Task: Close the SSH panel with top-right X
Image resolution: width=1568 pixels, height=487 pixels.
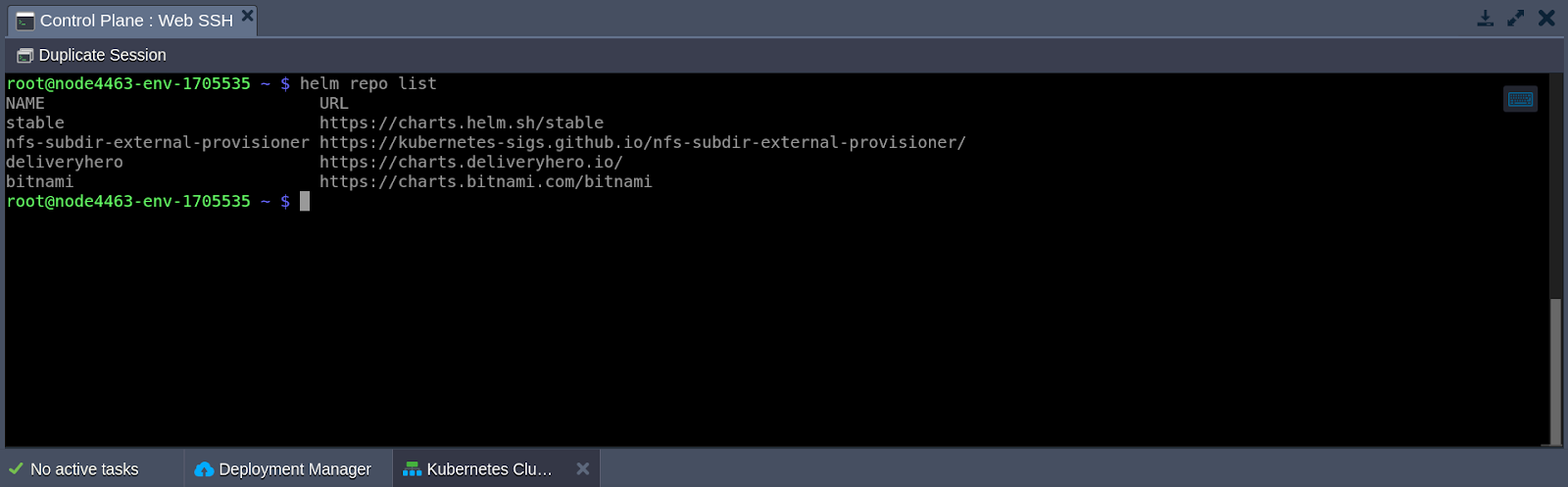Action: 1546,19
